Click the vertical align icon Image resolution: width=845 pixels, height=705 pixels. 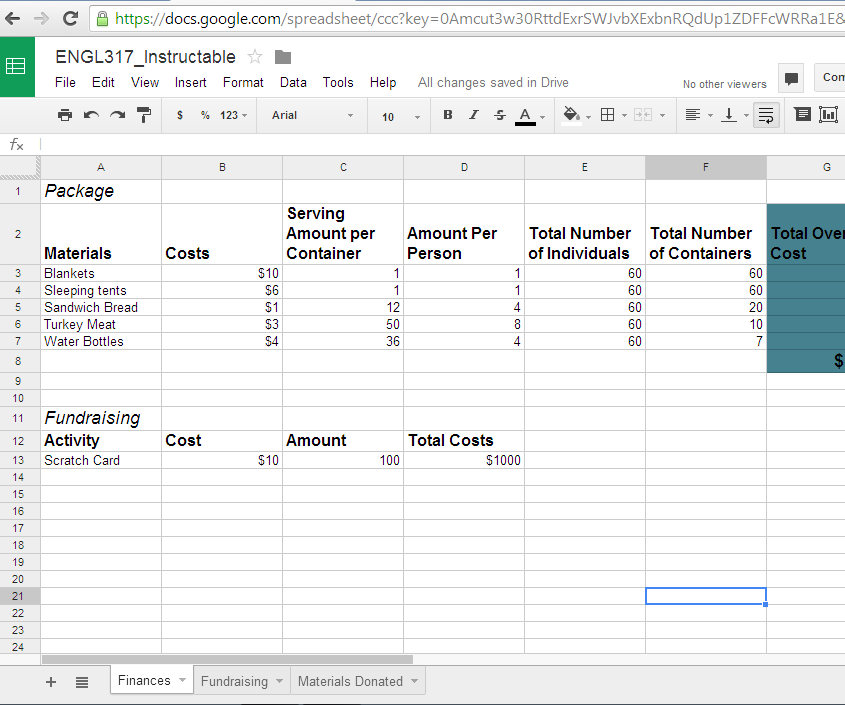(729, 115)
